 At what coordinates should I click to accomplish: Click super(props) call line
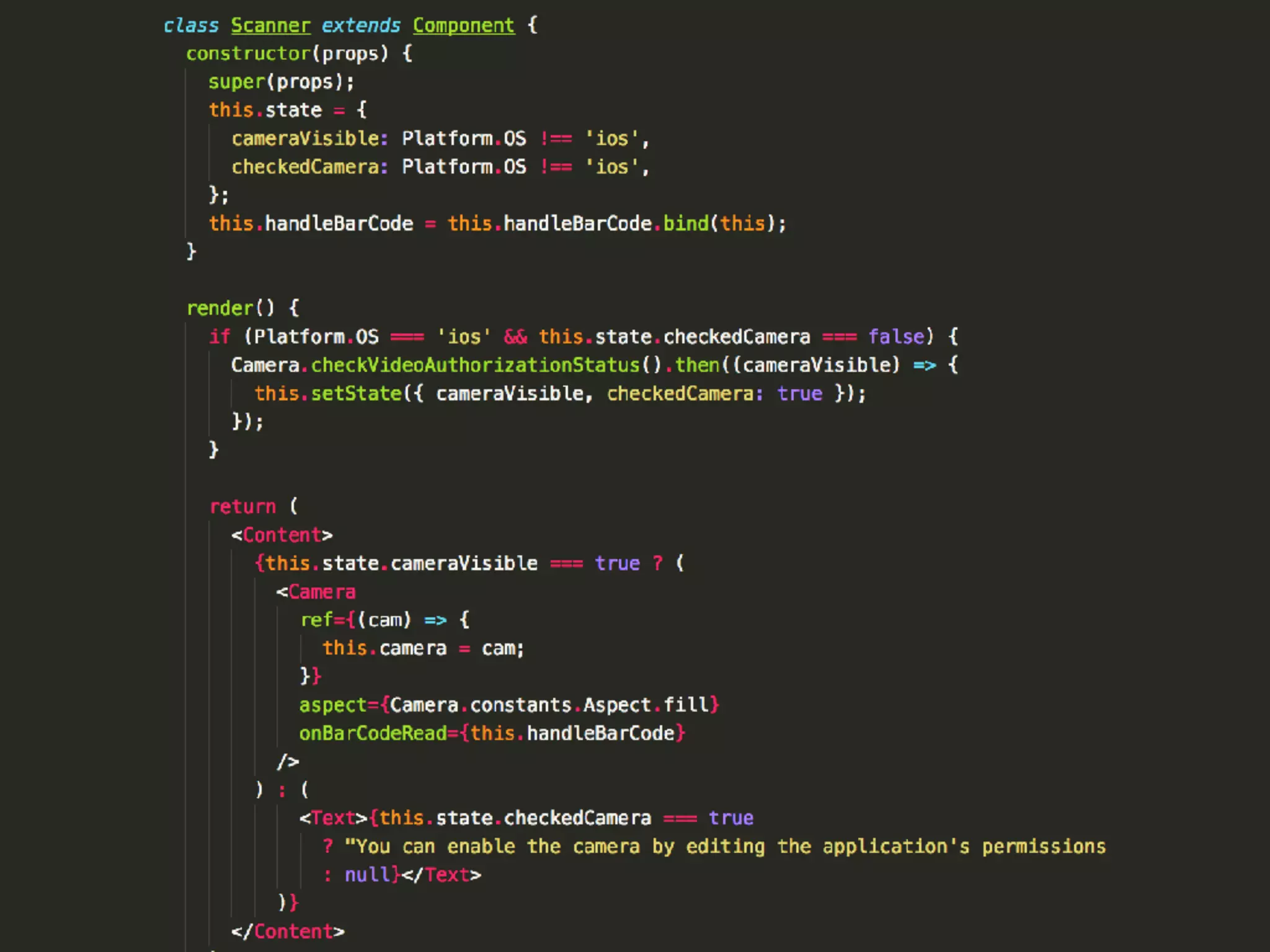pyautogui.click(x=281, y=82)
